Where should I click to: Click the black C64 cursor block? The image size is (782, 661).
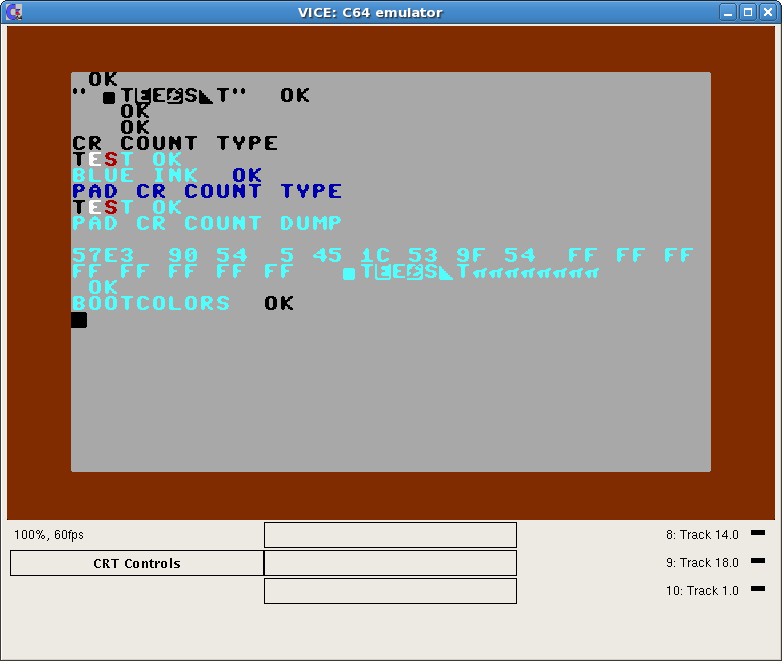[x=79, y=320]
